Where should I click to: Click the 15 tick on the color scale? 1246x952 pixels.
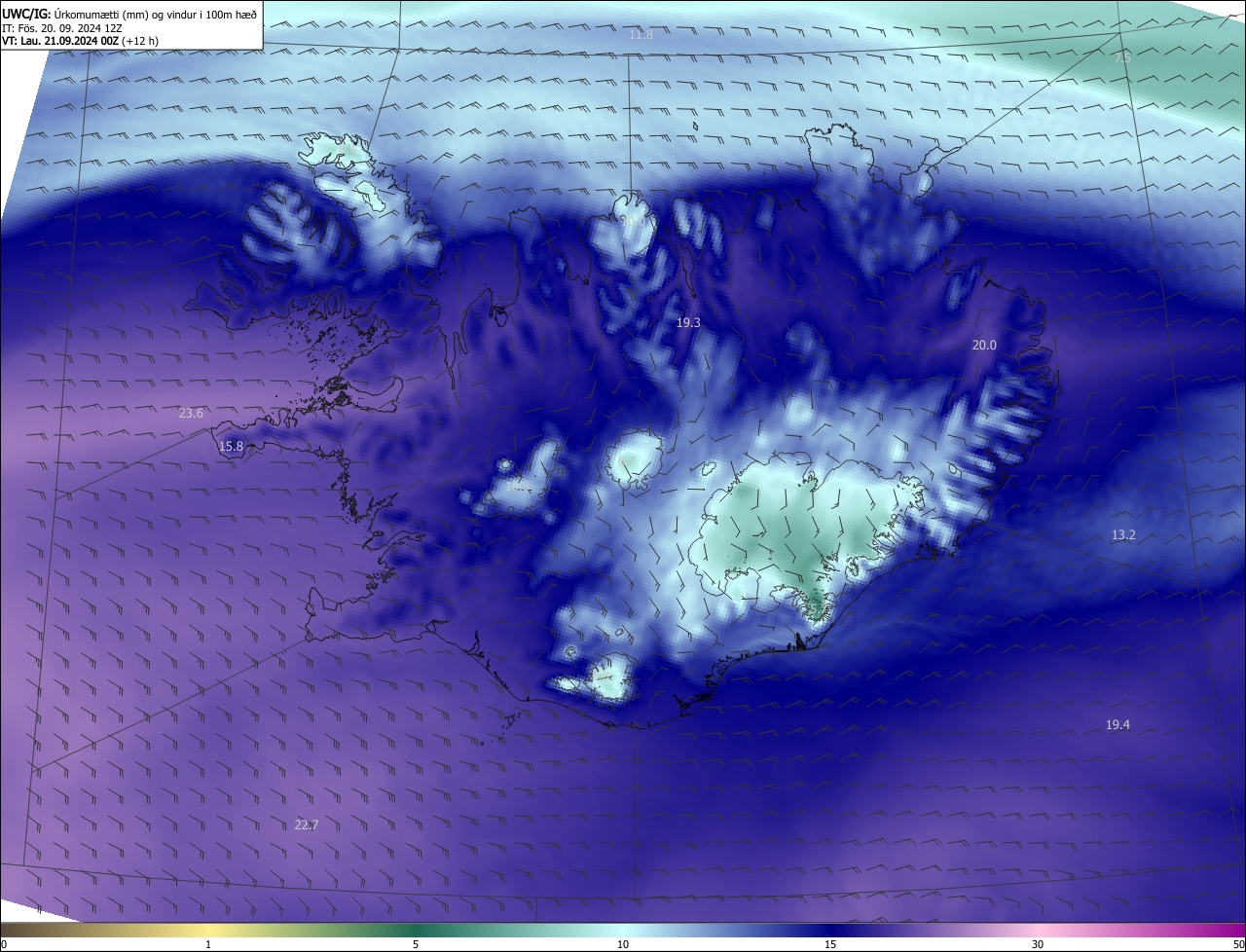point(830,944)
